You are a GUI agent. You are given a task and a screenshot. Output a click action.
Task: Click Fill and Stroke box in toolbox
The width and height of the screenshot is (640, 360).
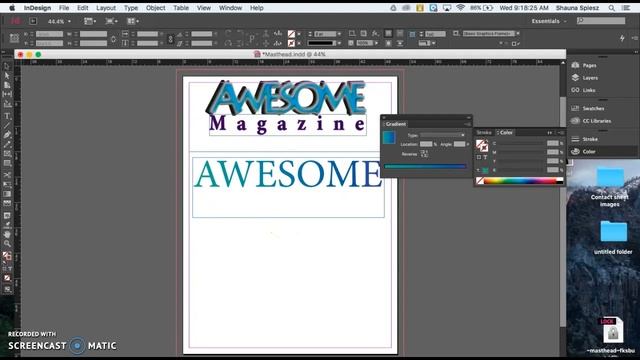[7, 256]
